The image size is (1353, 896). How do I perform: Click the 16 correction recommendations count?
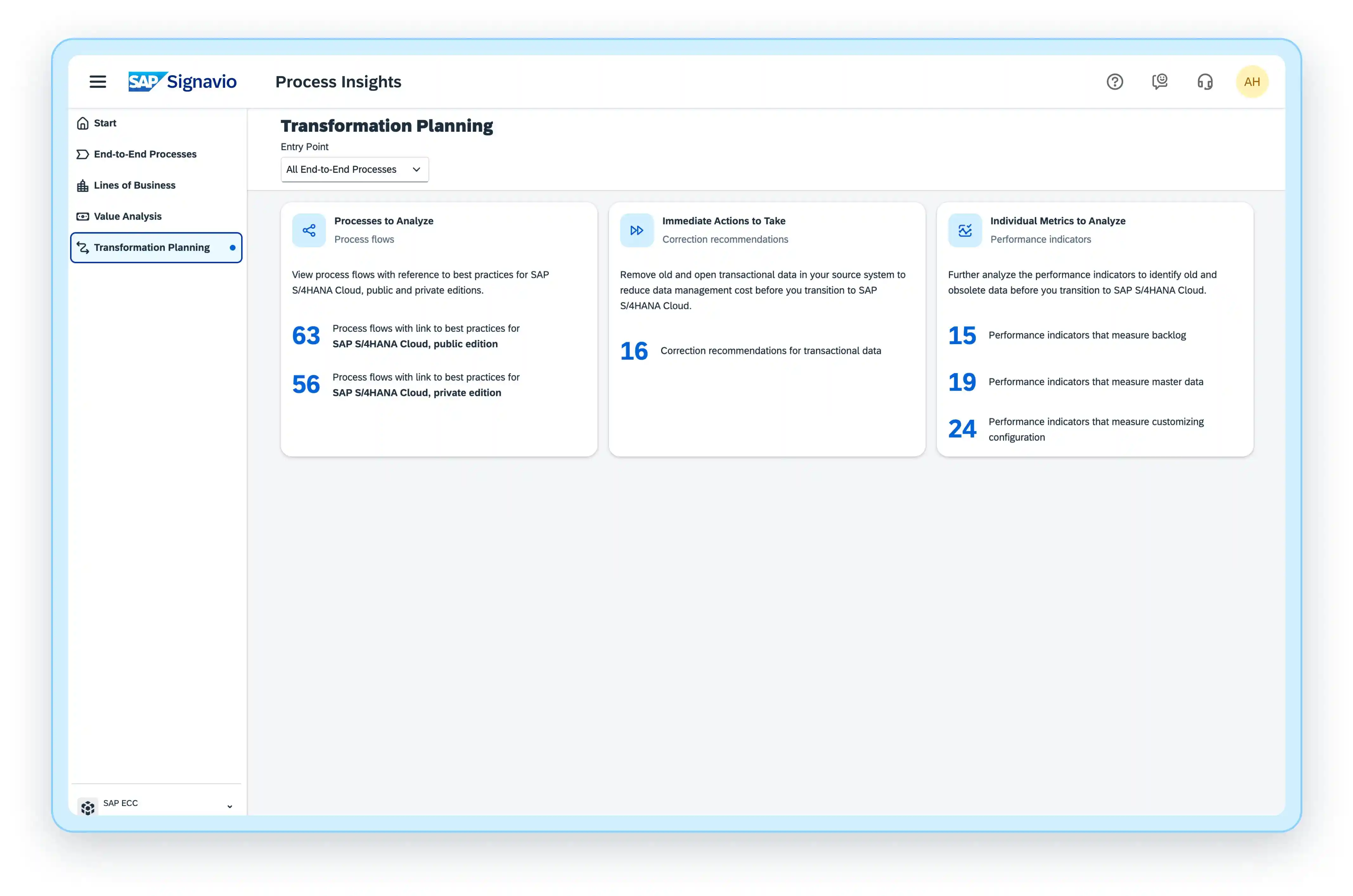(634, 351)
